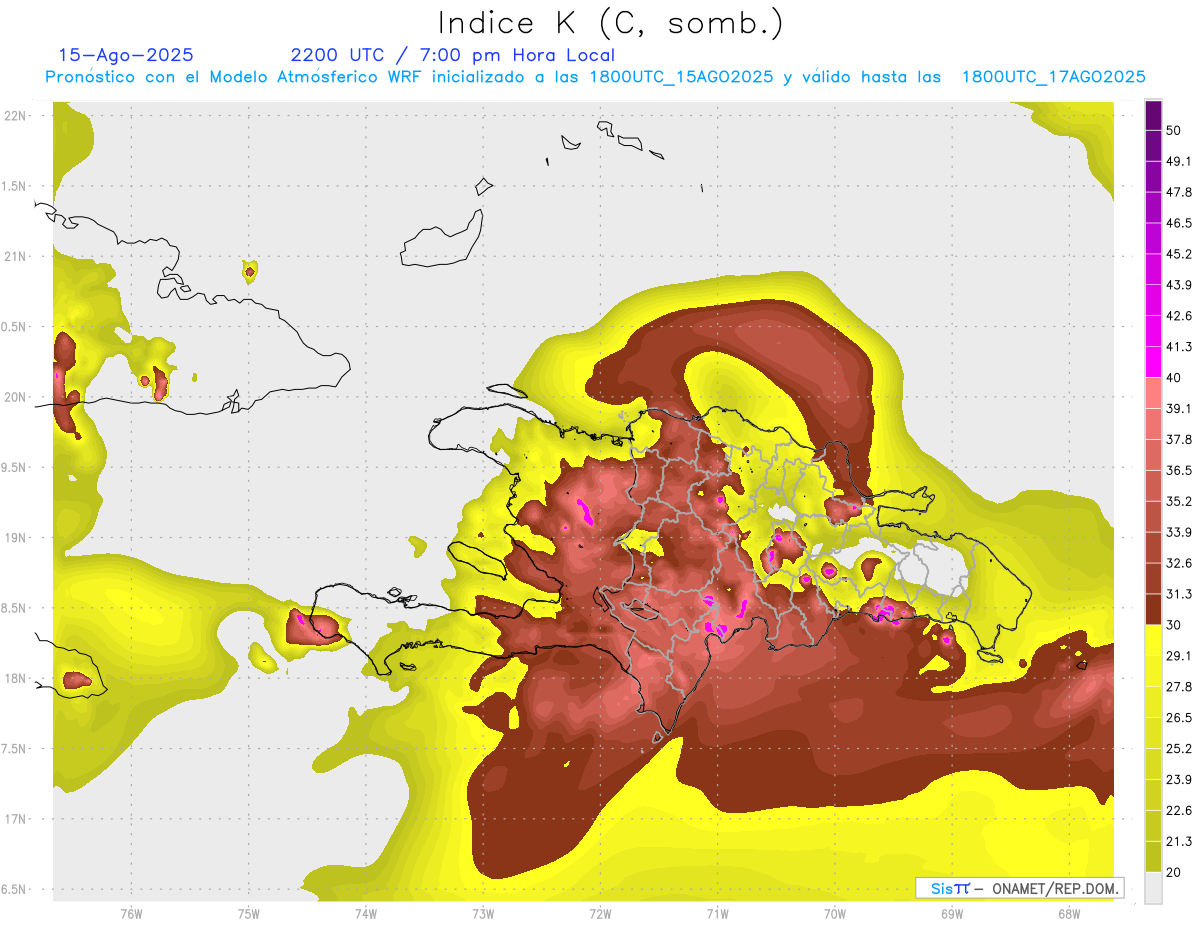Click the '30' legend value

pyautogui.click(x=1174, y=625)
